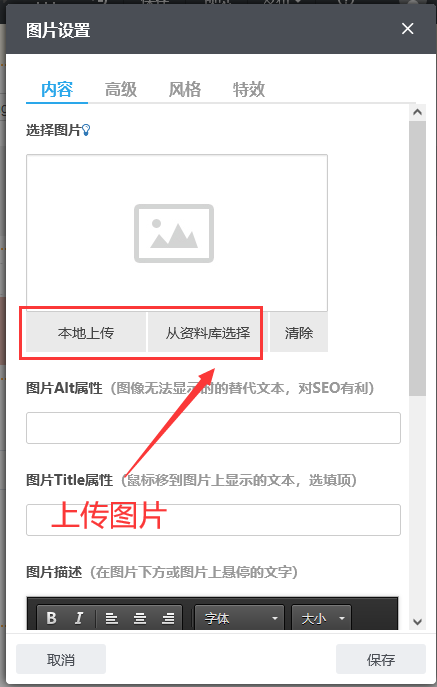The image size is (437, 687).
Task: Click the lightbulb hint icon beside 选择图片
Action: click(86, 130)
